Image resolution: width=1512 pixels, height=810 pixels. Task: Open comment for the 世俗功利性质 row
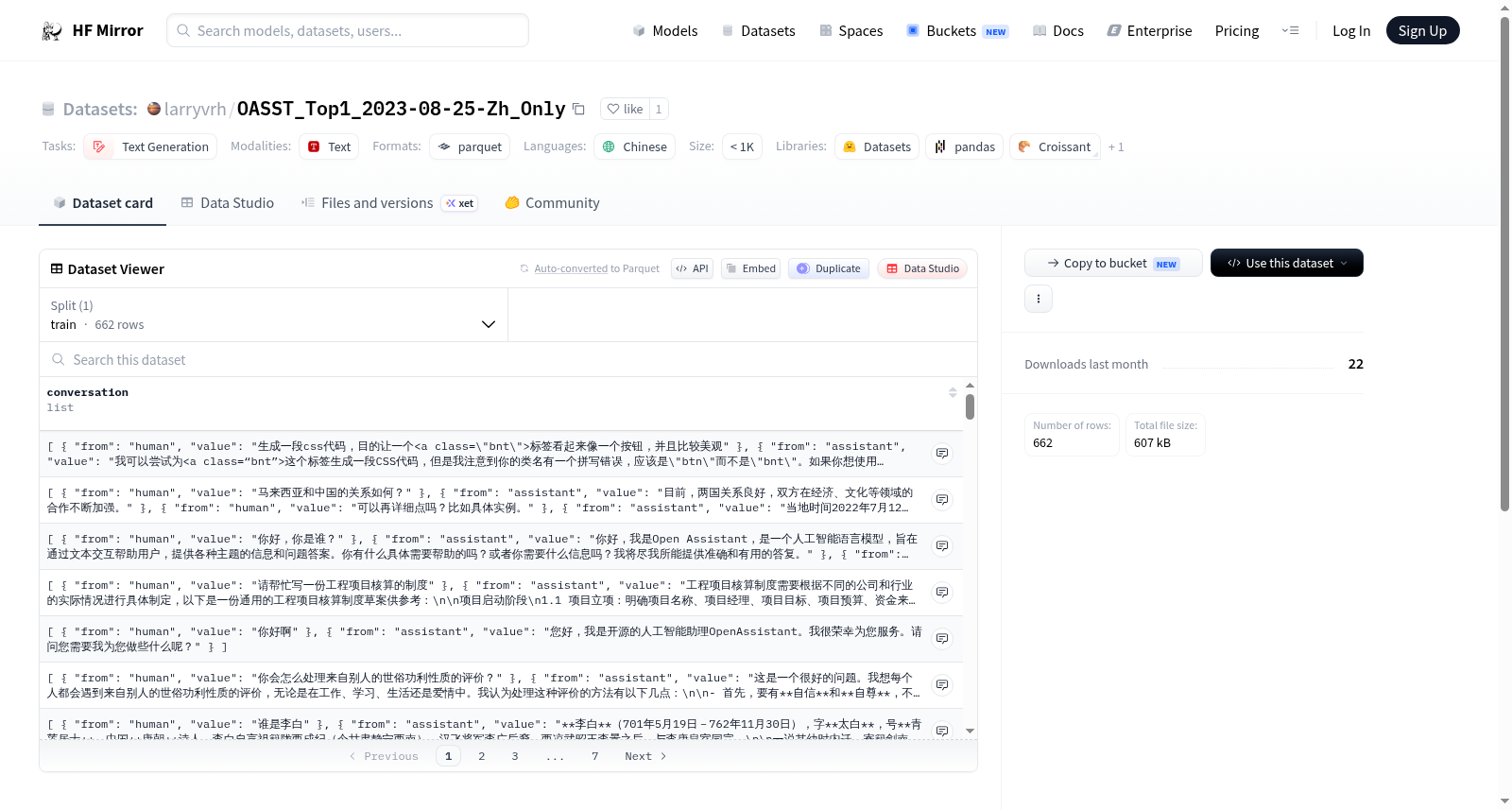coord(942,685)
